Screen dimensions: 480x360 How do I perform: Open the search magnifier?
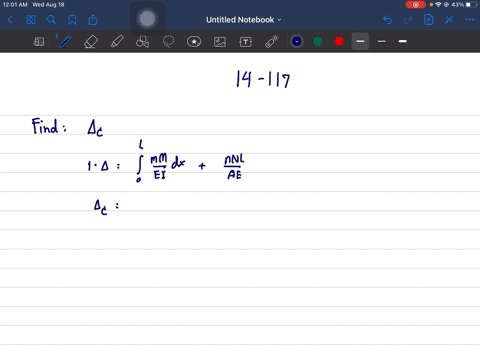coord(51,20)
